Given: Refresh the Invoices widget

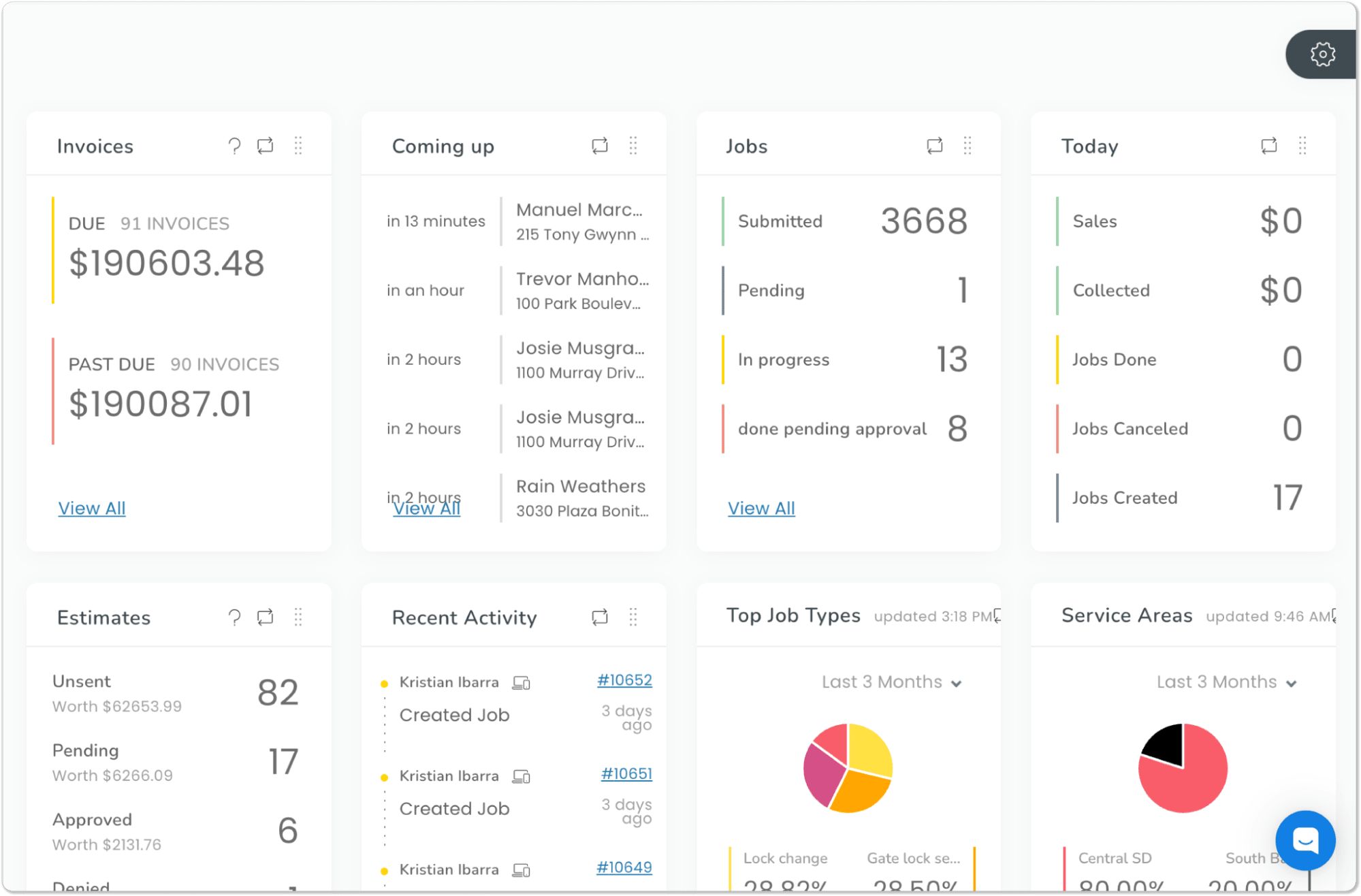Looking at the screenshot, I should (266, 146).
